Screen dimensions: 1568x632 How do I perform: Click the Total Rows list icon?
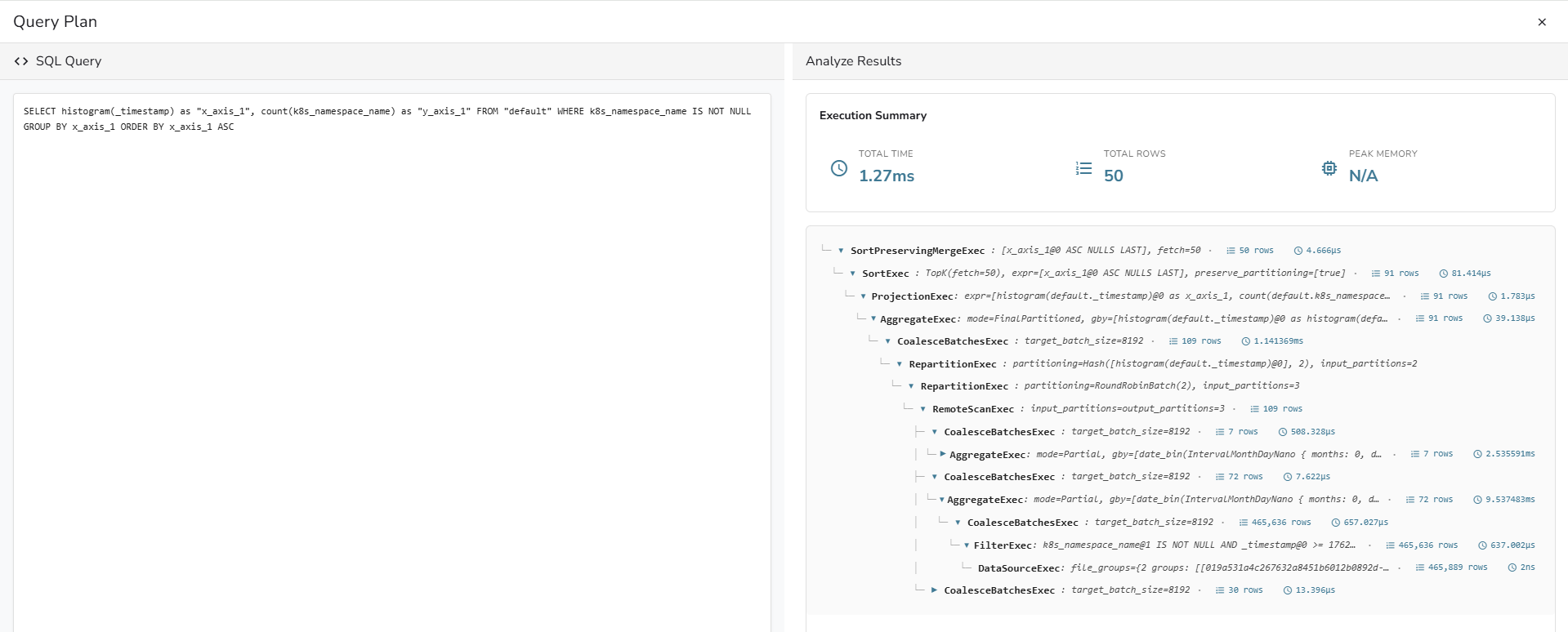click(x=1083, y=168)
